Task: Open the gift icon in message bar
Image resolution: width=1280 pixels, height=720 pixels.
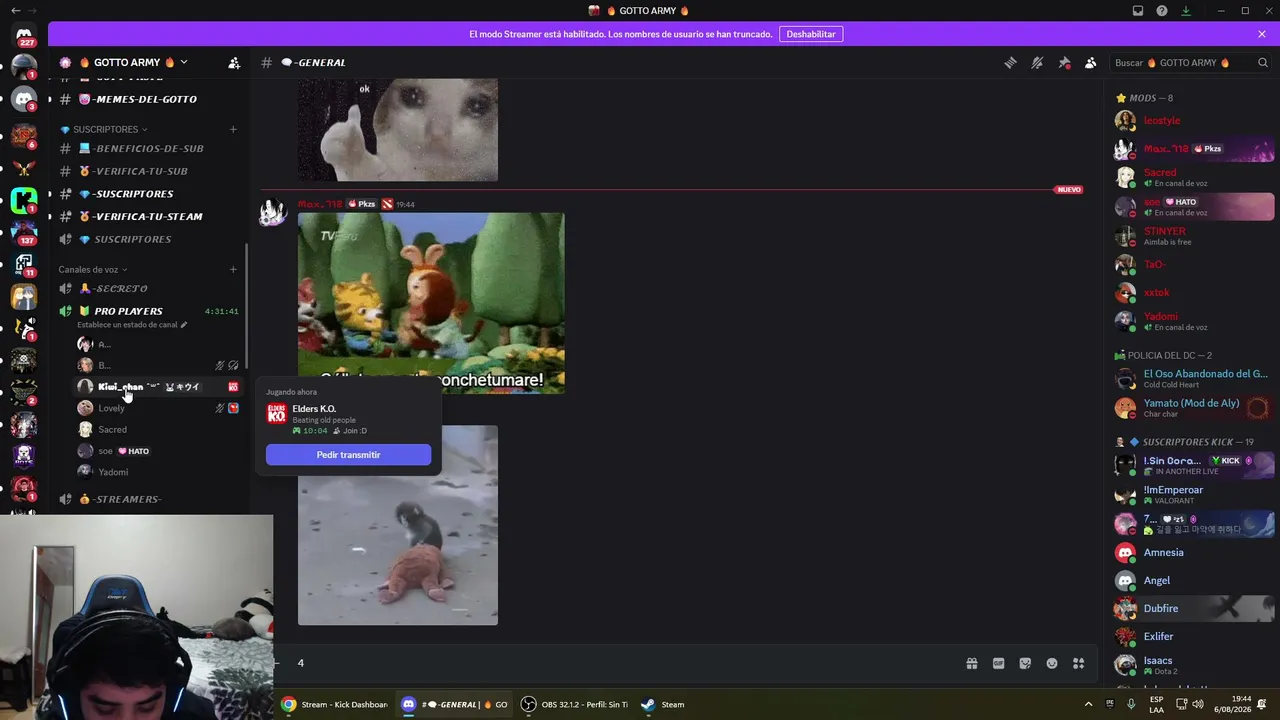Action: pyautogui.click(x=971, y=663)
